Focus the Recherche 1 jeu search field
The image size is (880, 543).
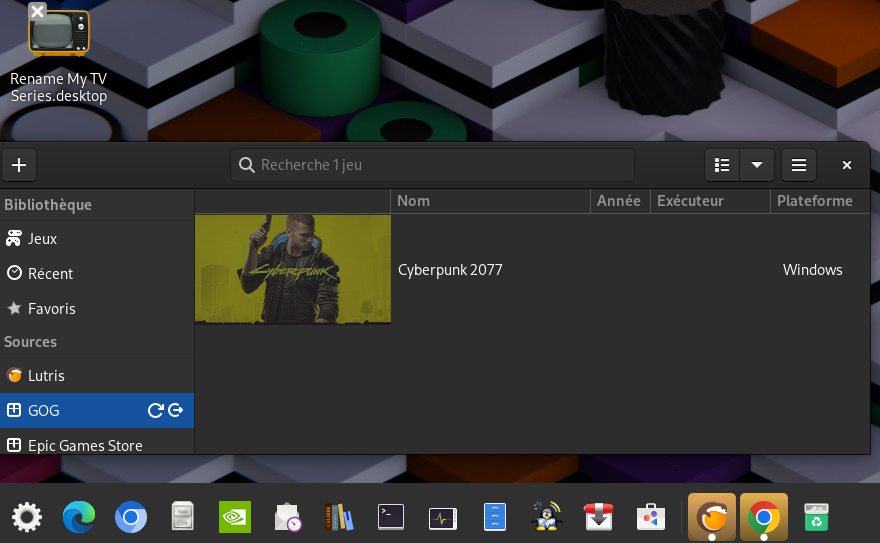pos(432,165)
